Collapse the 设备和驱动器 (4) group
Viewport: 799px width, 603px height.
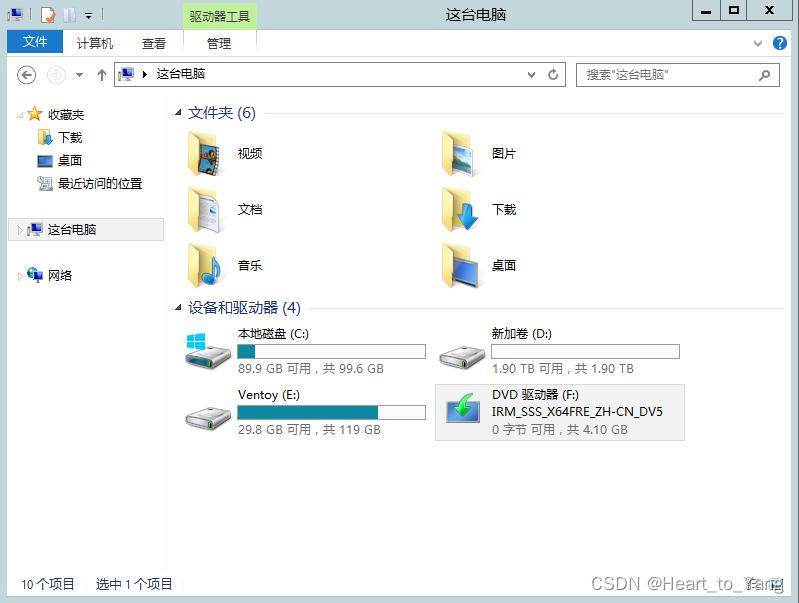tap(178, 307)
